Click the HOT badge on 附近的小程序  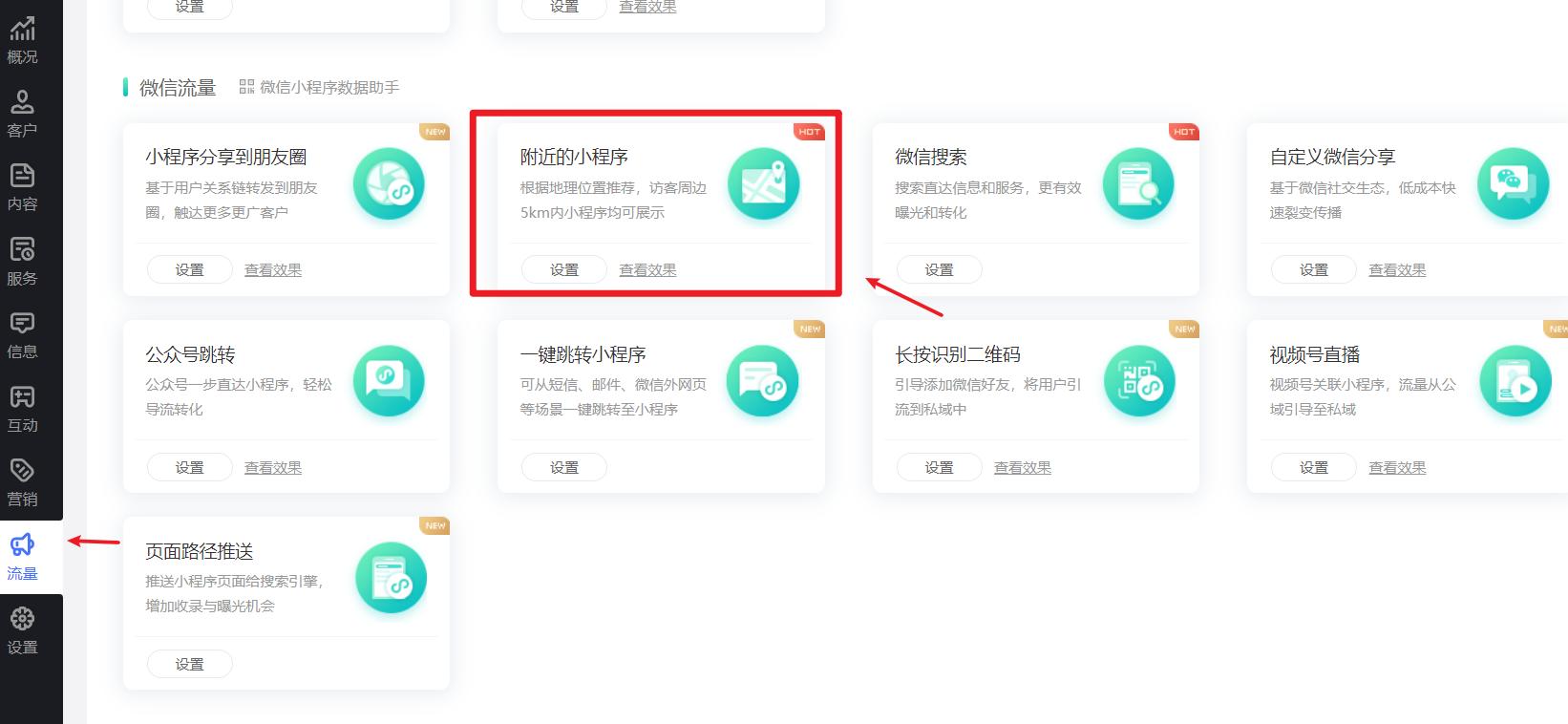[809, 132]
